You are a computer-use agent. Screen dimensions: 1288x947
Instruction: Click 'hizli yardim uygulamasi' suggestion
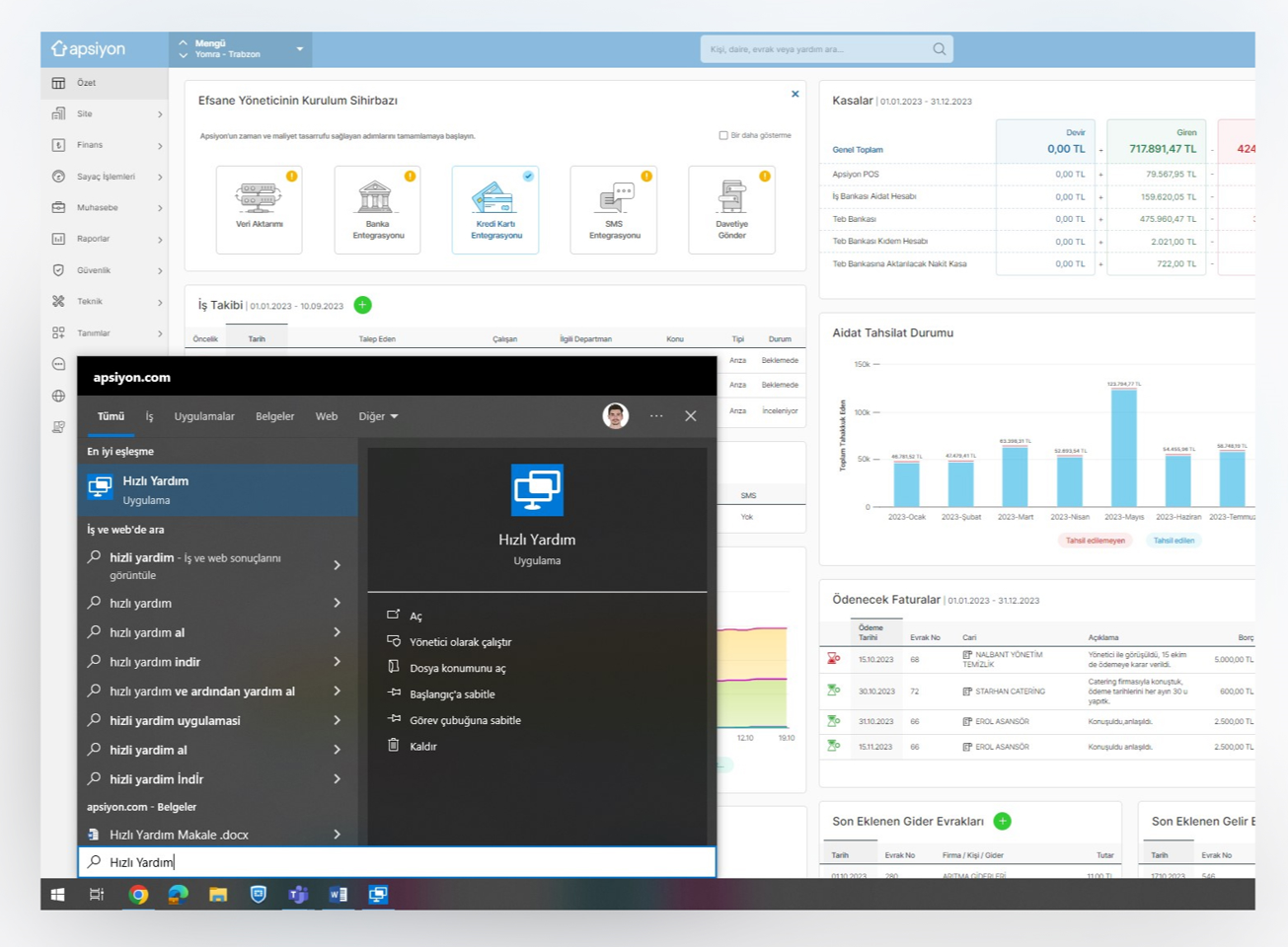coord(175,720)
